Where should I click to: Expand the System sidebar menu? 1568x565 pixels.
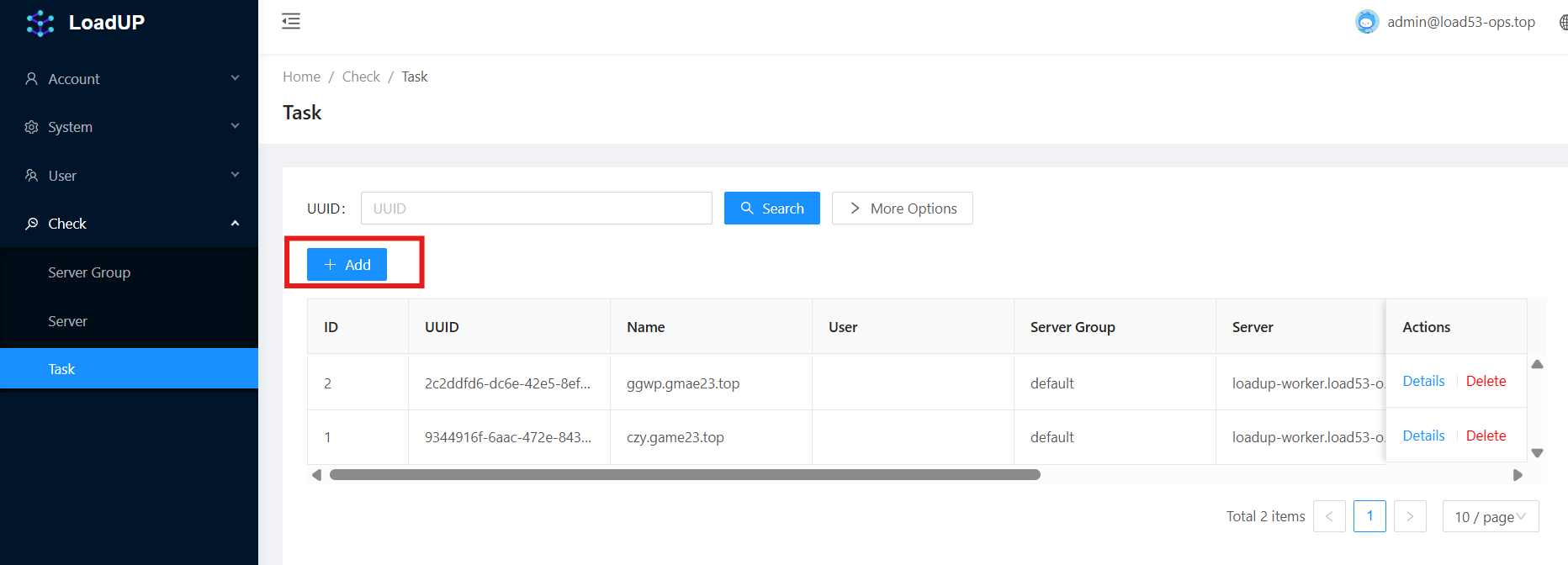(x=129, y=127)
